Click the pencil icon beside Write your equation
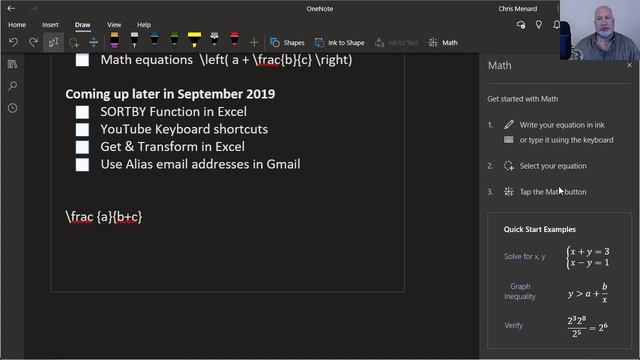 coord(509,124)
